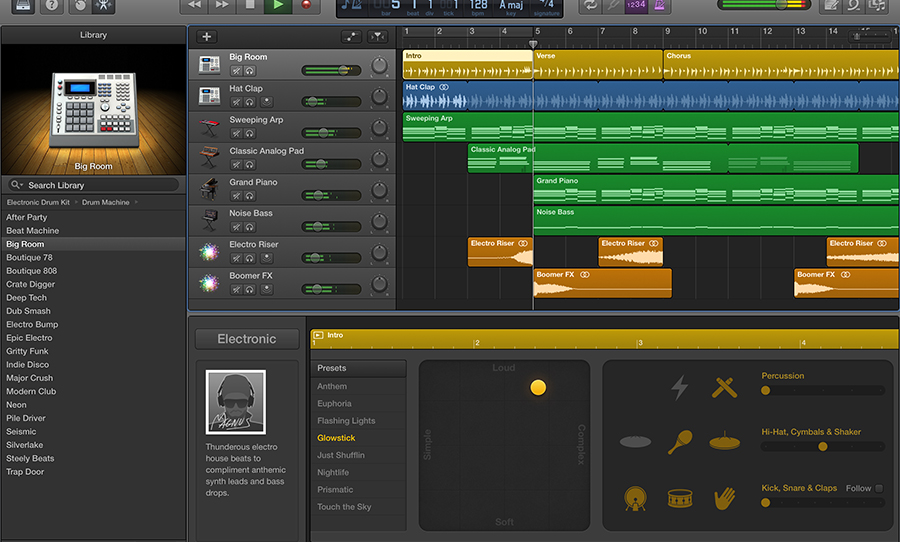Toggle the hi-hat icon
This screenshot has height=542, width=900.
click(x=724, y=442)
